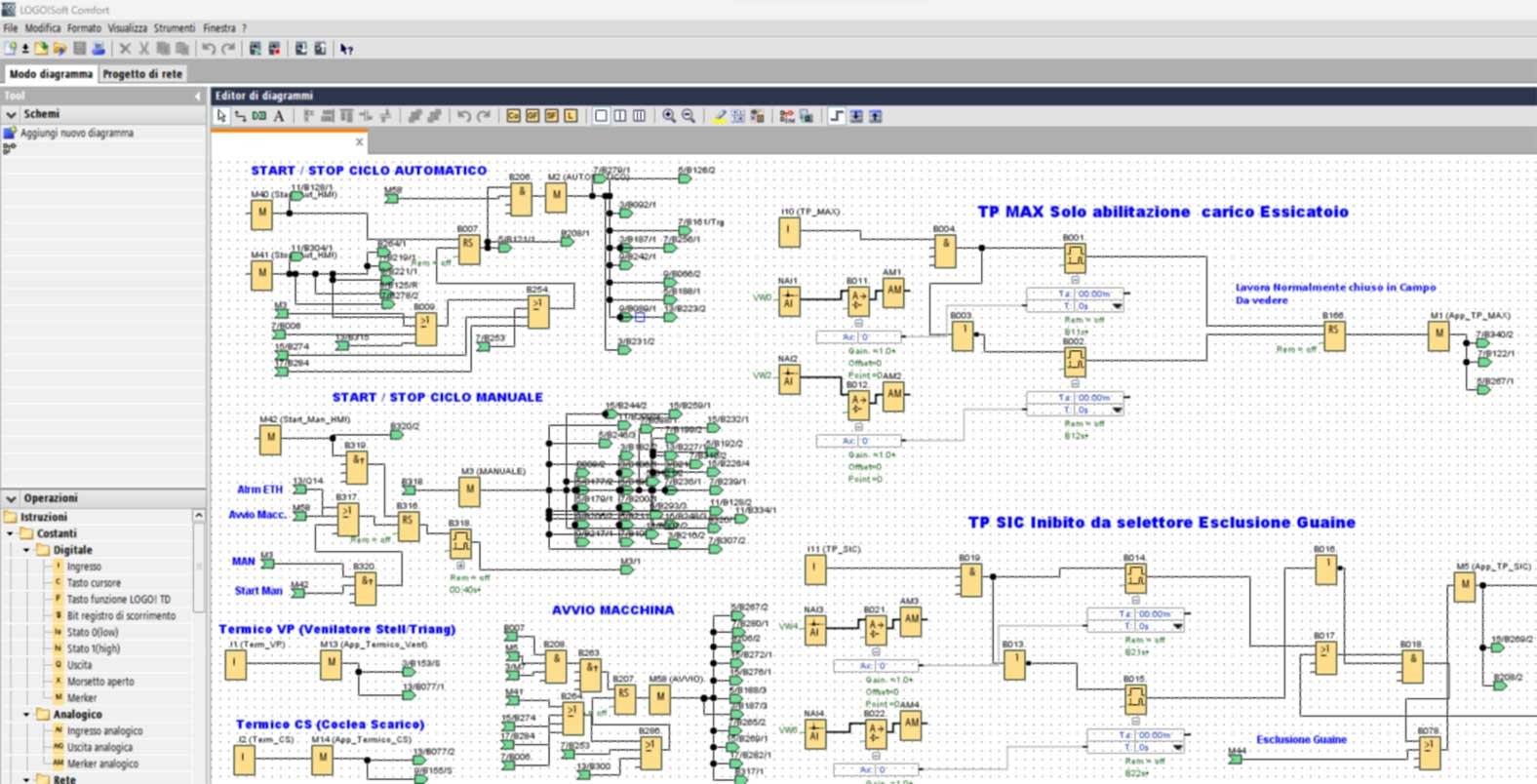Click the printer icon in the main toolbar
Image resolution: width=1537 pixels, height=784 pixels.
tap(98, 49)
